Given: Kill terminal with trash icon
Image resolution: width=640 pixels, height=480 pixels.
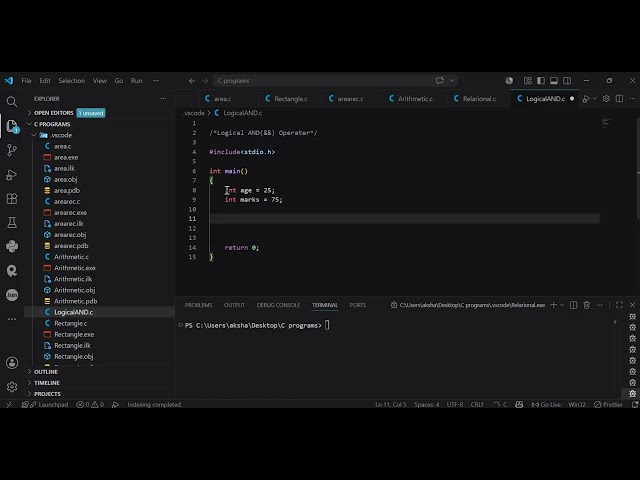Looking at the screenshot, I should tap(587, 305).
